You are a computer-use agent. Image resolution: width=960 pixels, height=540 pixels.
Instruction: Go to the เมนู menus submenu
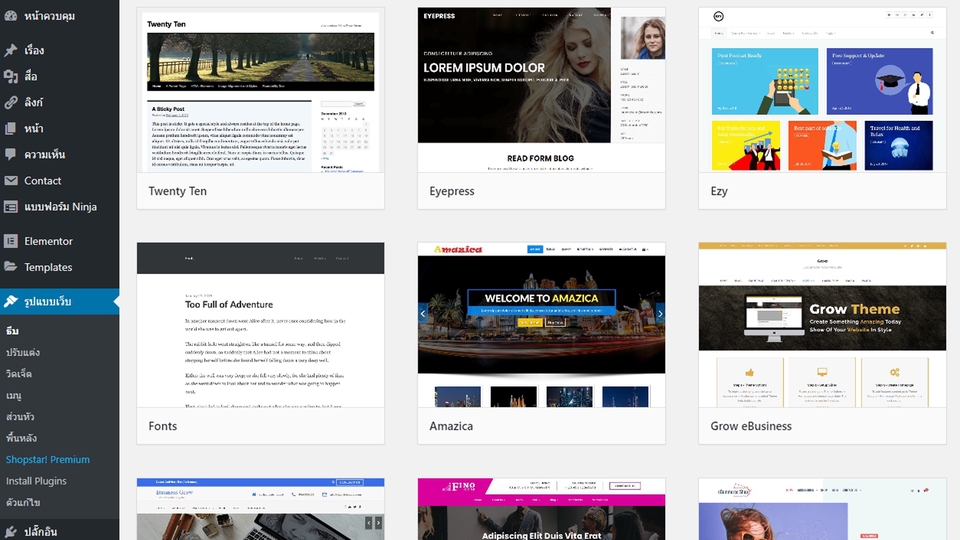13,395
